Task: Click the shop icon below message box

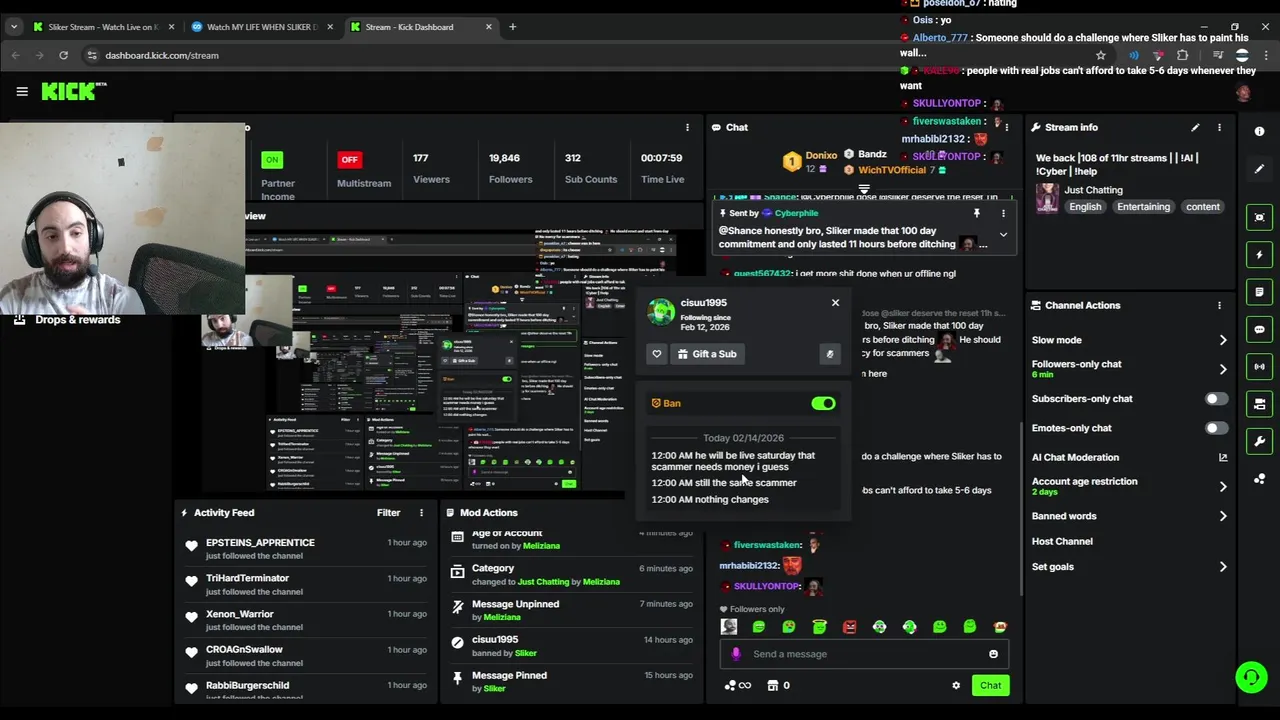Action: [772, 685]
